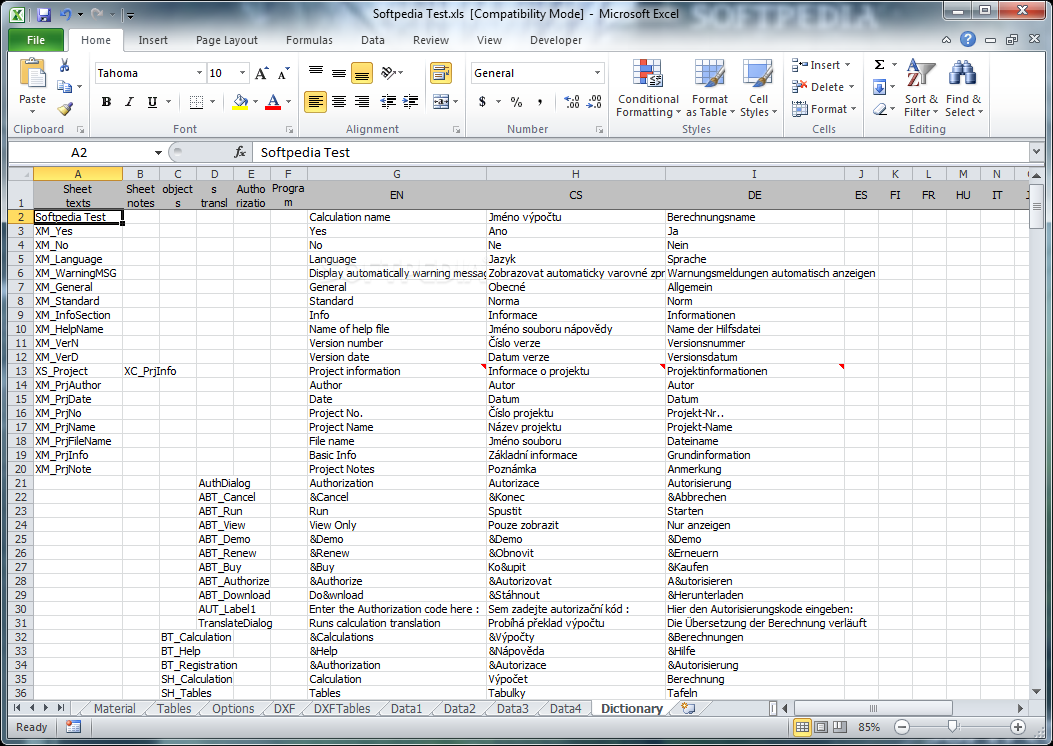Increase indent in Alignment group
This screenshot has height=746, width=1053.
410,102
